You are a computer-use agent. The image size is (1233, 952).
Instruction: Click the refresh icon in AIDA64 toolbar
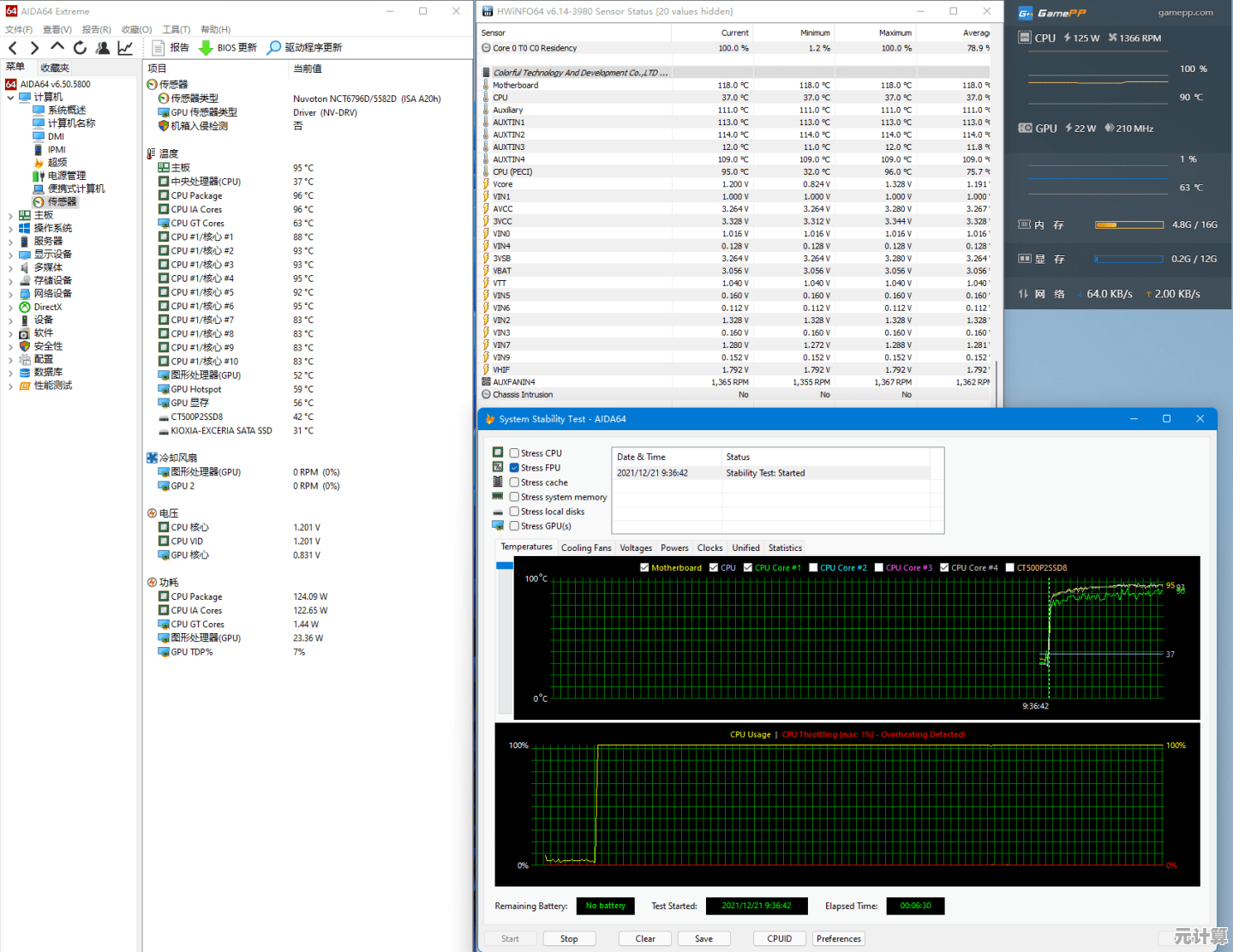pos(80,48)
